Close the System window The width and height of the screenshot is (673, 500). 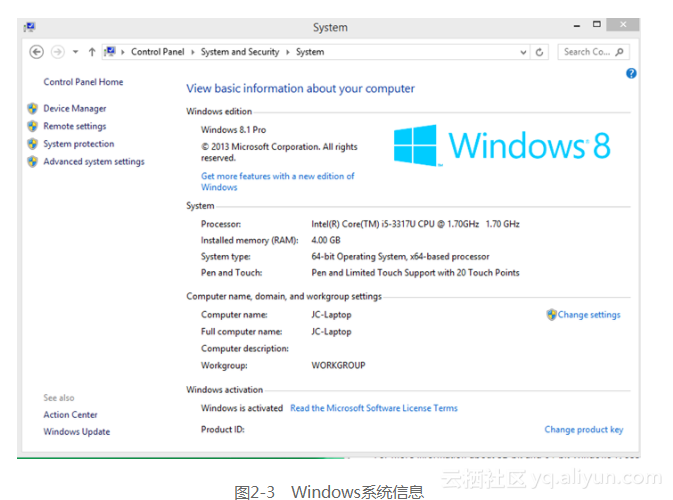coord(623,24)
